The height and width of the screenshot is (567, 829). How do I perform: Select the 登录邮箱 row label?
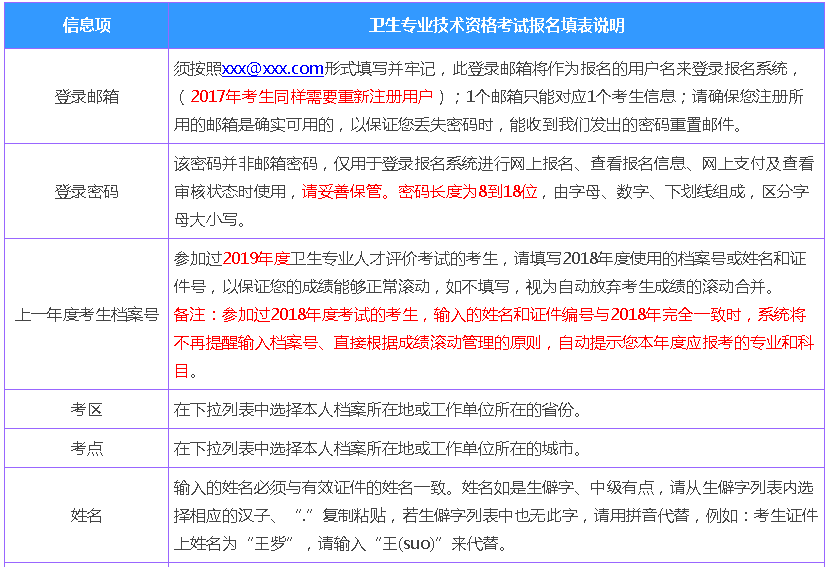[87, 97]
